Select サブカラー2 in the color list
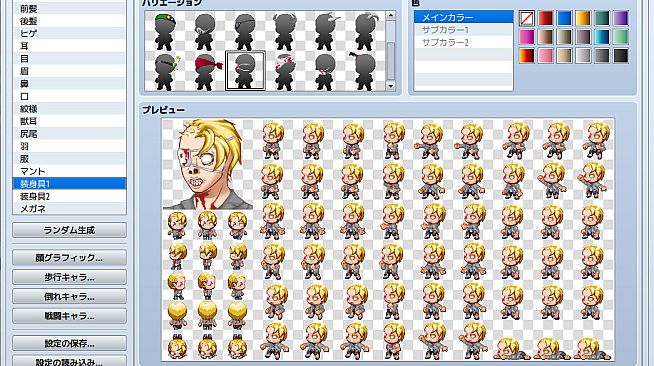The image size is (654, 366). point(463,42)
